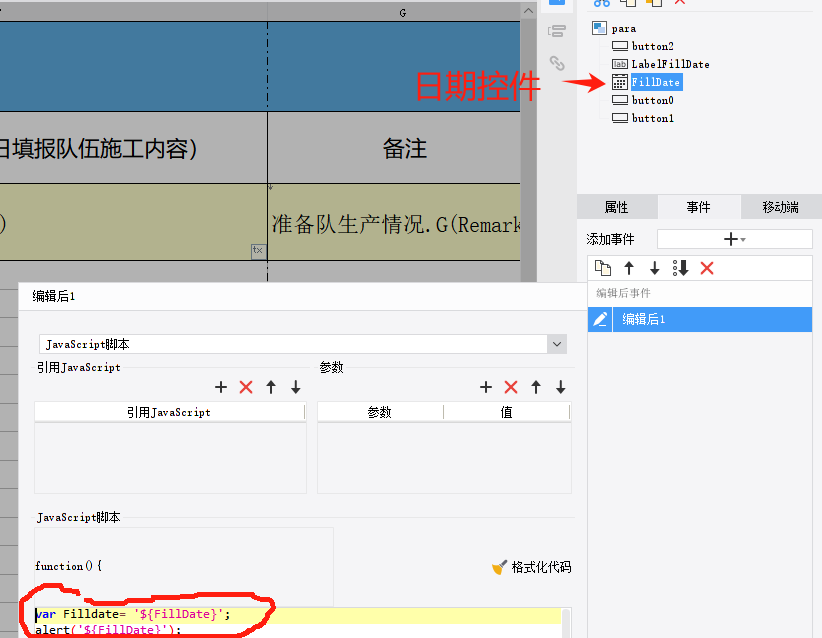Delete the selected referenced JavaScript entry
Image resolution: width=822 pixels, height=638 pixels.
(246, 387)
